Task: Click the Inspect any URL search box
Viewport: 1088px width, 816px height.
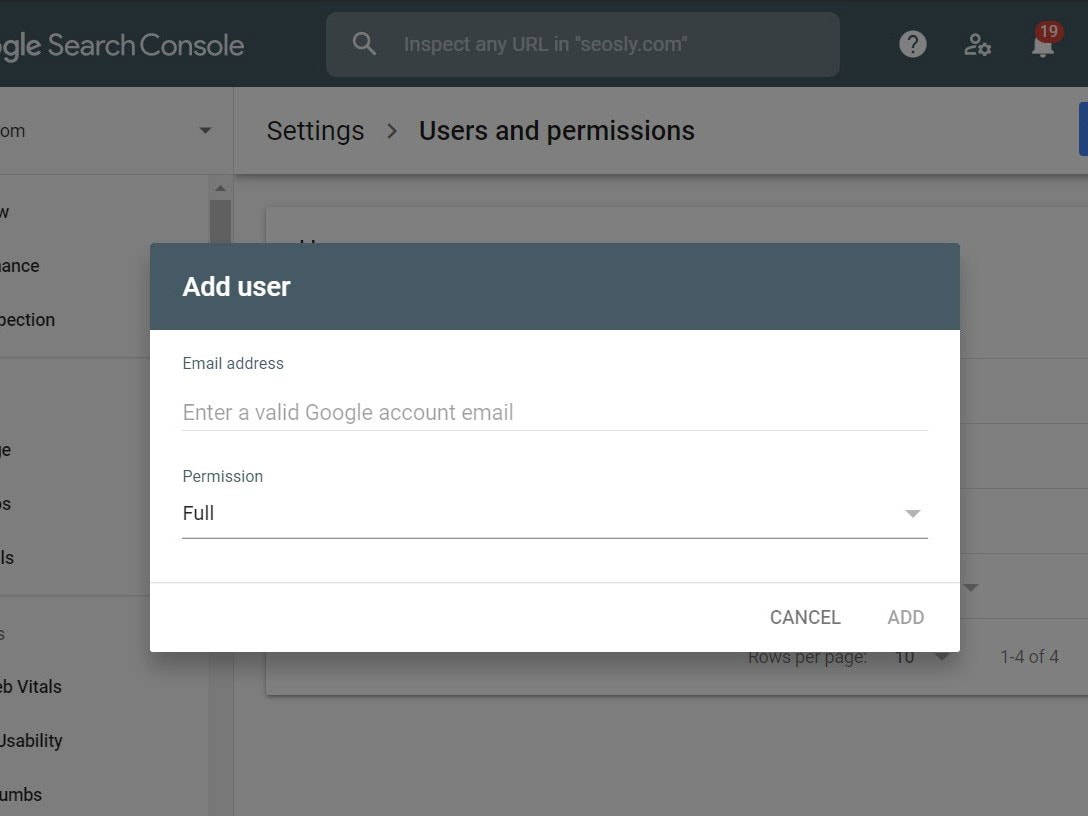Action: [583, 44]
